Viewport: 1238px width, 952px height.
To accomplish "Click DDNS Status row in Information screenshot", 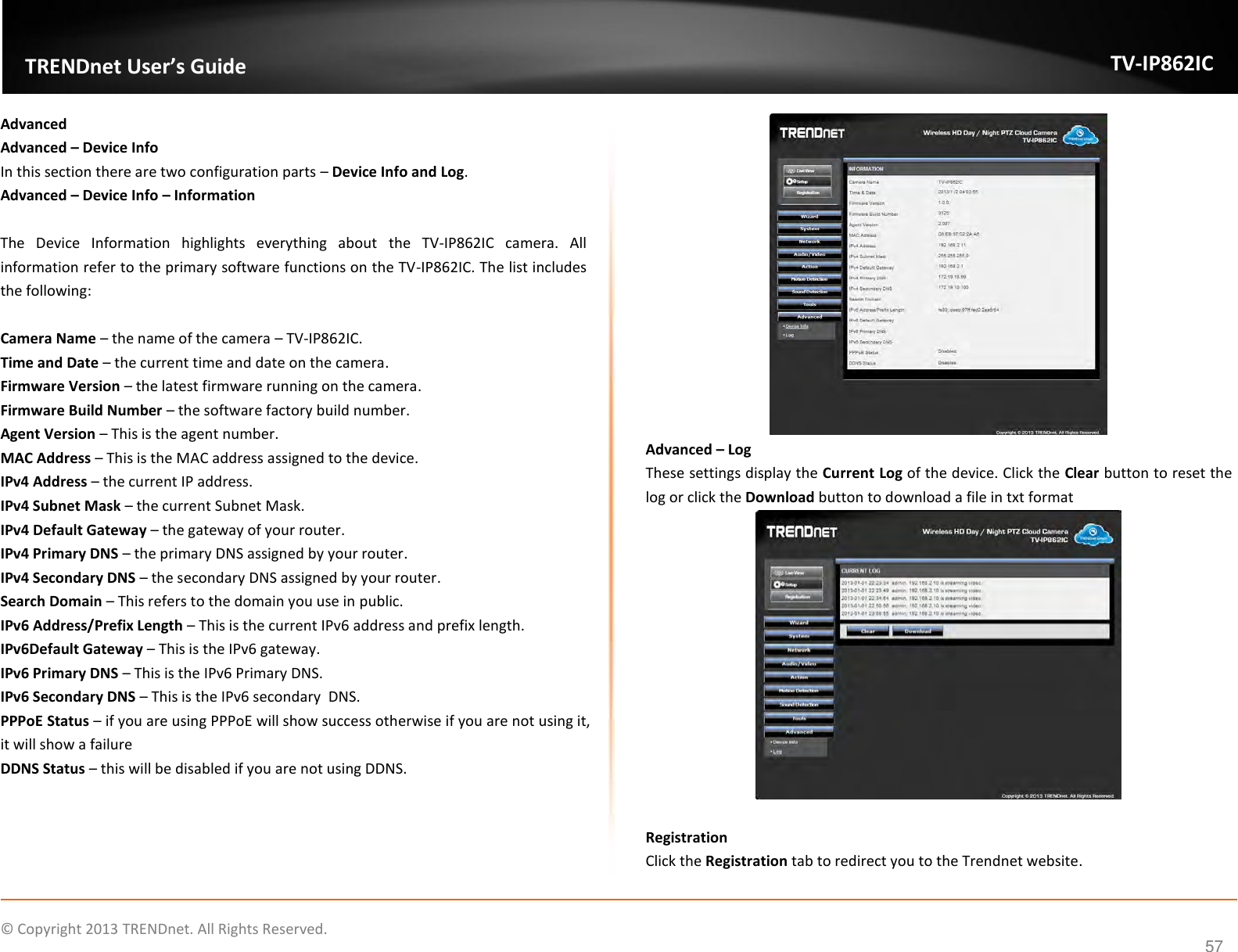I will pos(971,363).
